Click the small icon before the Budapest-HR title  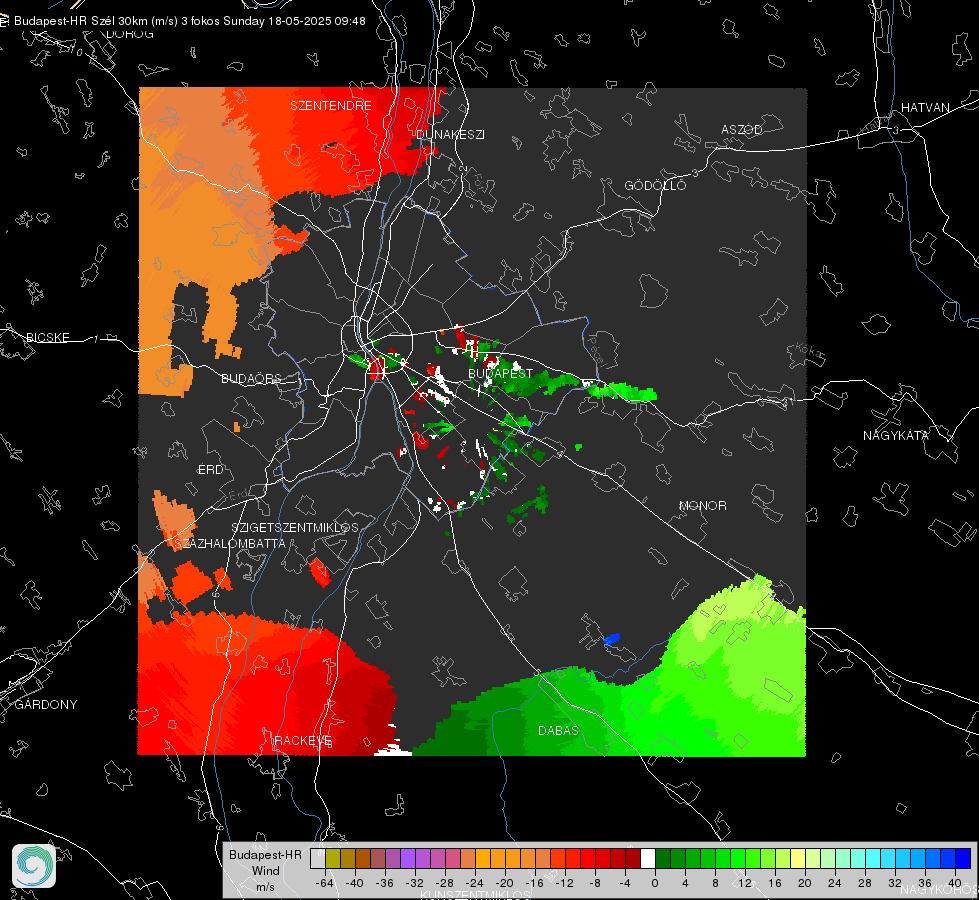pyautogui.click(x=4, y=21)
